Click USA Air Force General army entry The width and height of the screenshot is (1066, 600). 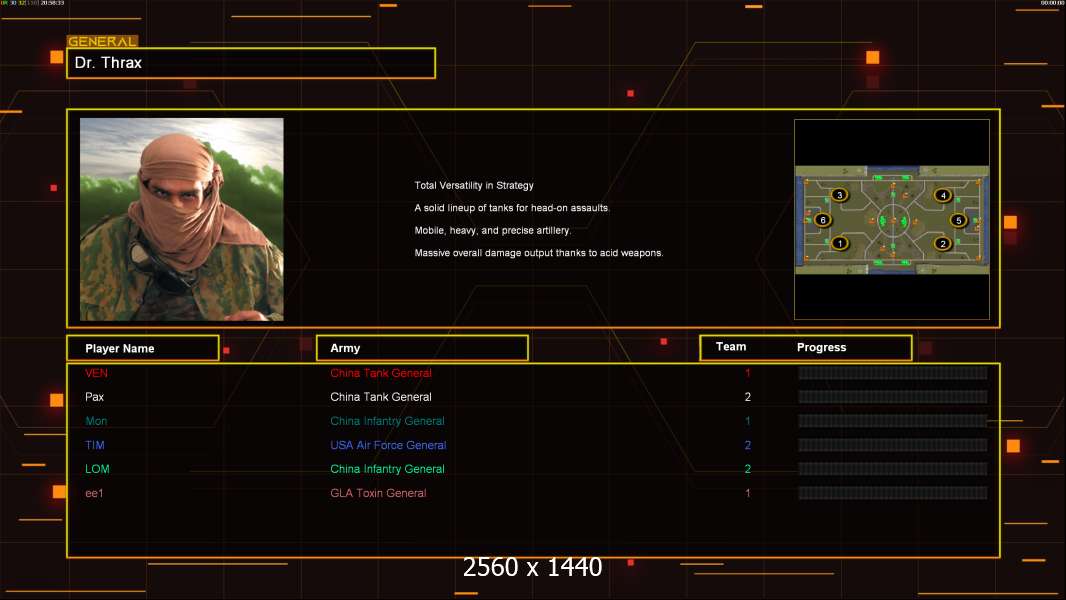coord(388,445)
